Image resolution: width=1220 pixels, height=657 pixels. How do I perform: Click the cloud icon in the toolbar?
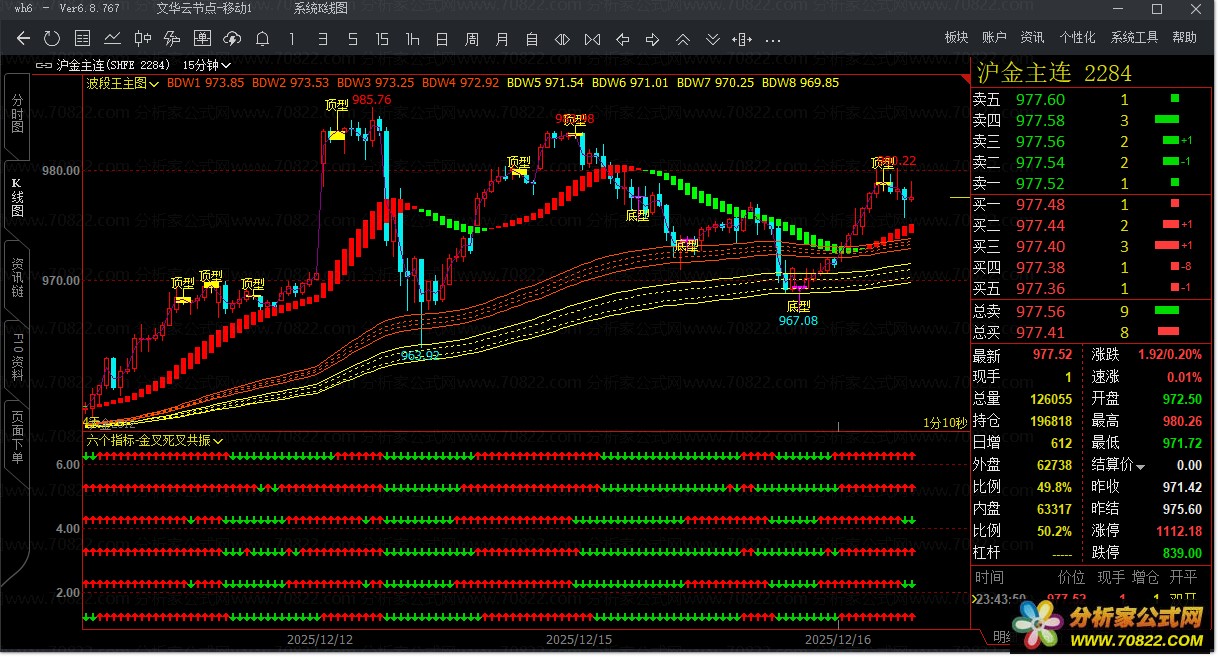232,39
